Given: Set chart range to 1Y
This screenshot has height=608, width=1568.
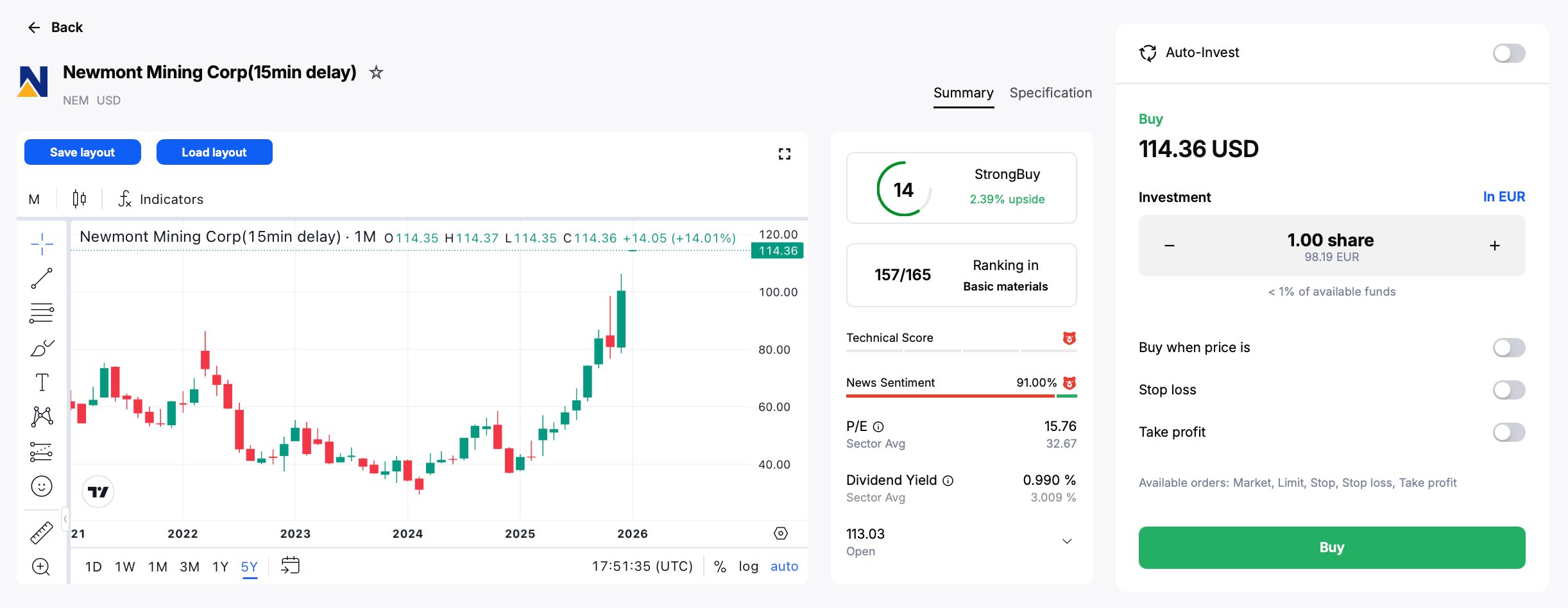Looking at the screenshot, I should [221, 567].
